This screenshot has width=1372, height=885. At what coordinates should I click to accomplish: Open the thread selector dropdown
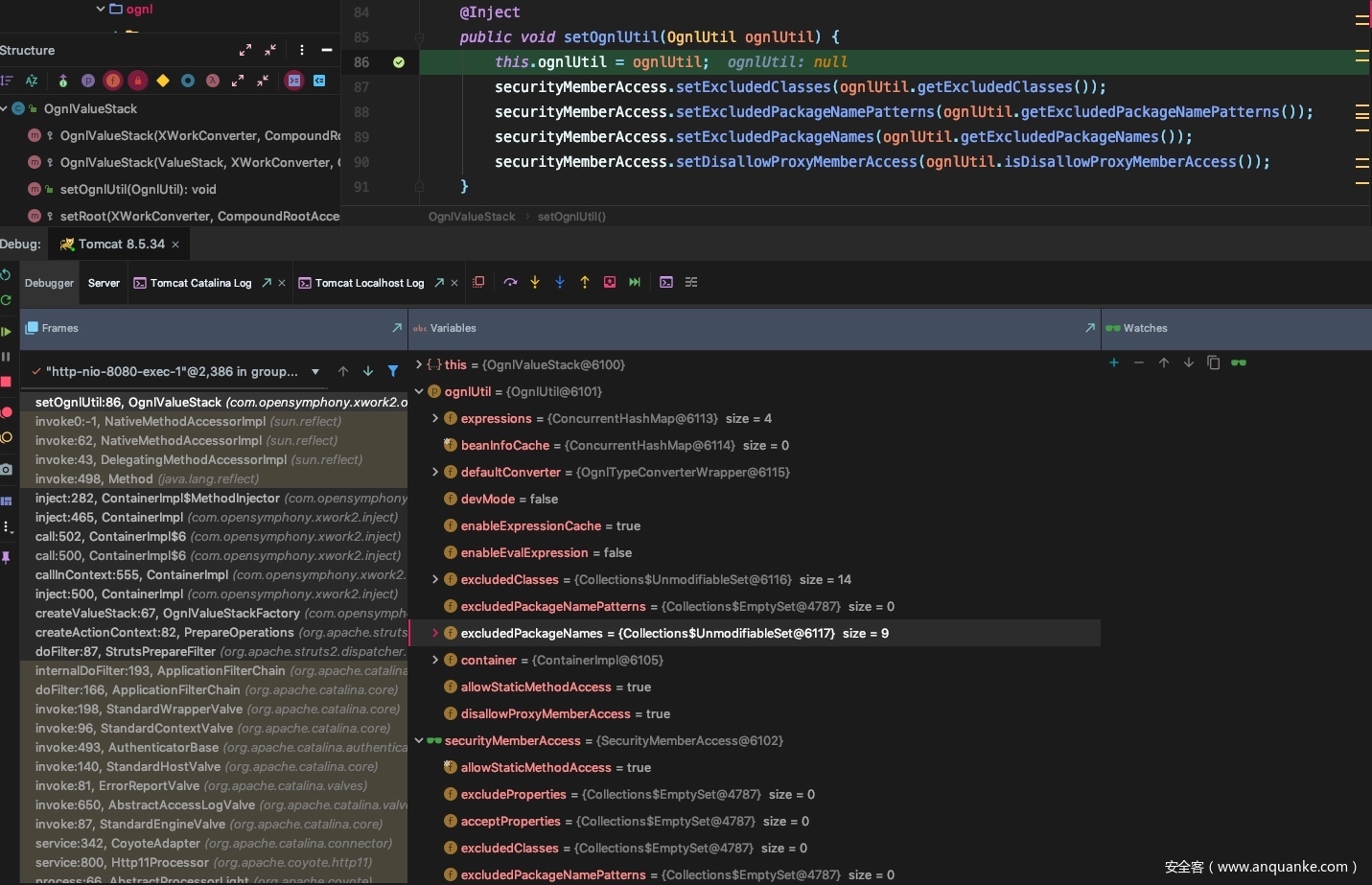(315, 372)
